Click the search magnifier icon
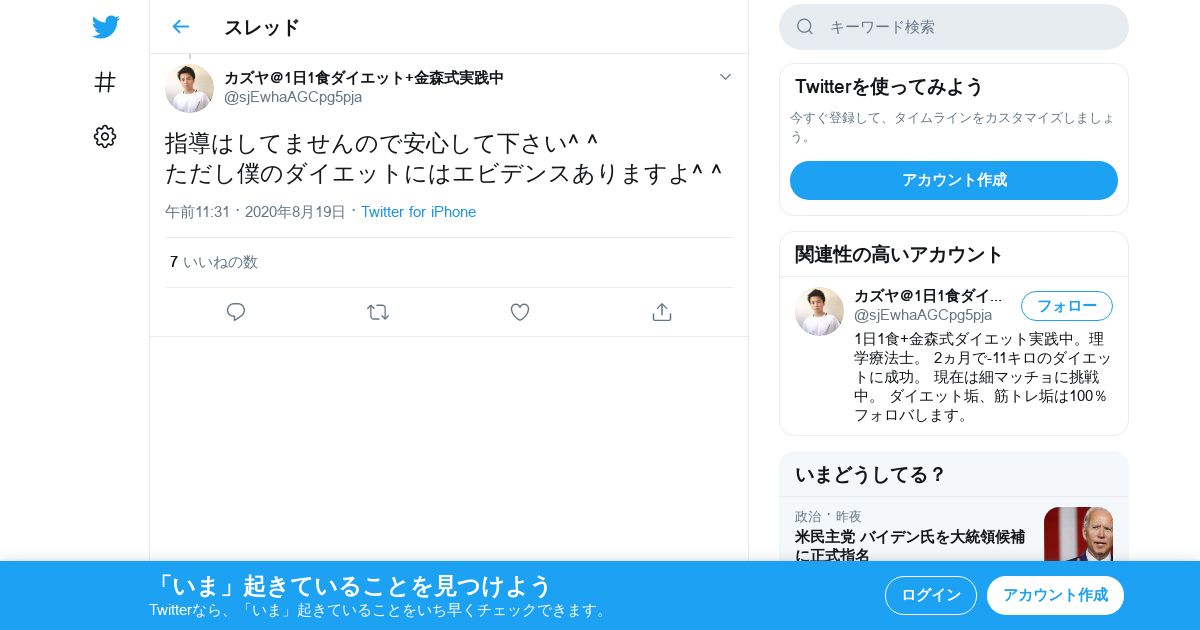The image size is (1200, 630). [805, 27]
